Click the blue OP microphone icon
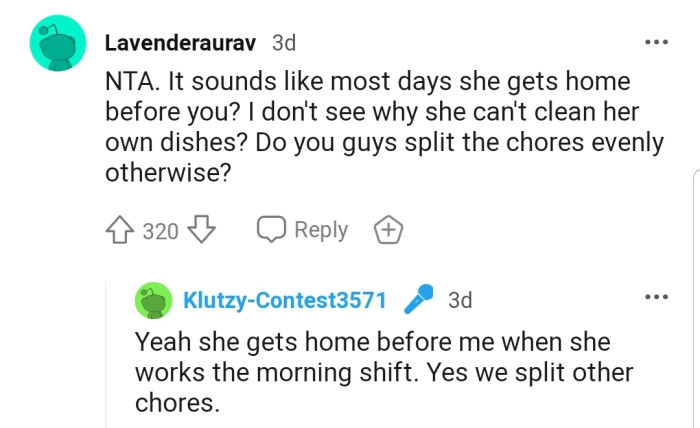Viewport: 700px width, 428px height. click(x=417, y=299)
